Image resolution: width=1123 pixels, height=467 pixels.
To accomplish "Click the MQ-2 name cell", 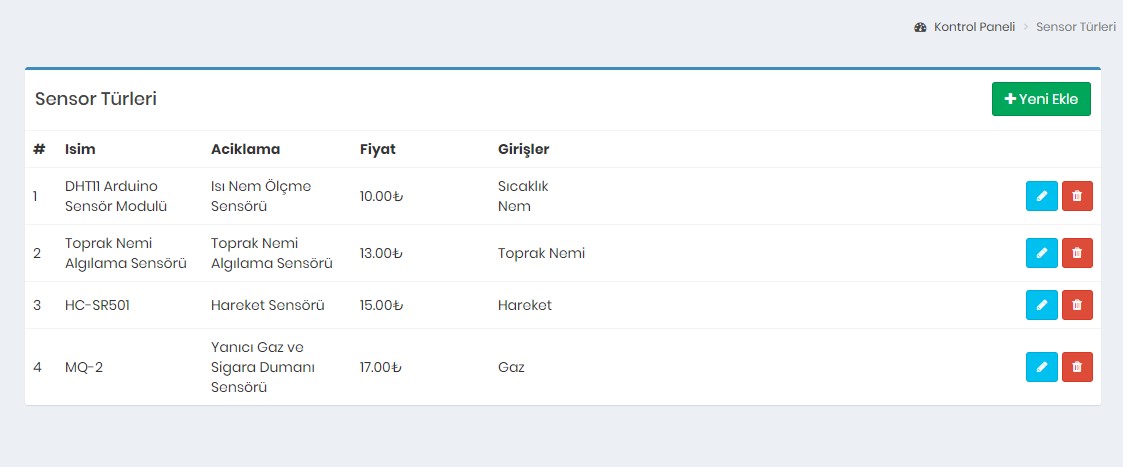I will 84,367.
